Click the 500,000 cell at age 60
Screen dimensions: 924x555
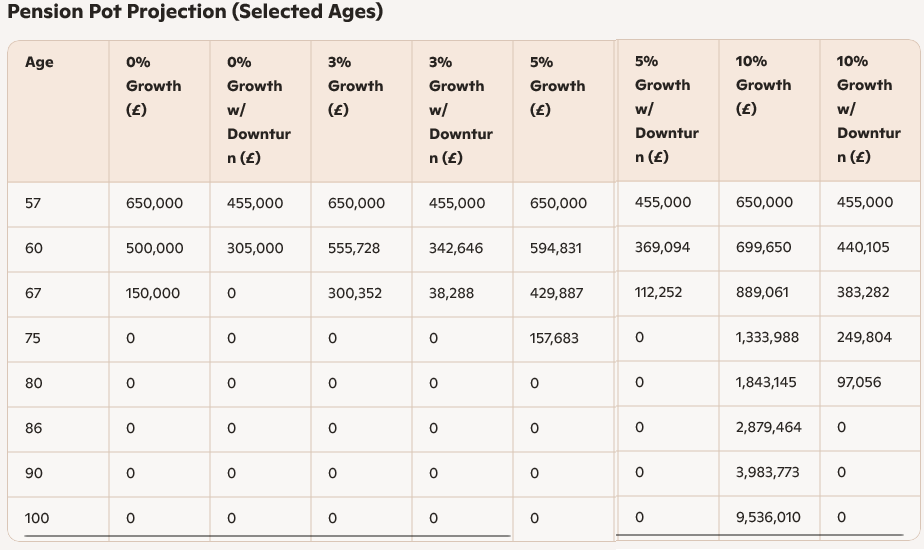coord(154,248)
